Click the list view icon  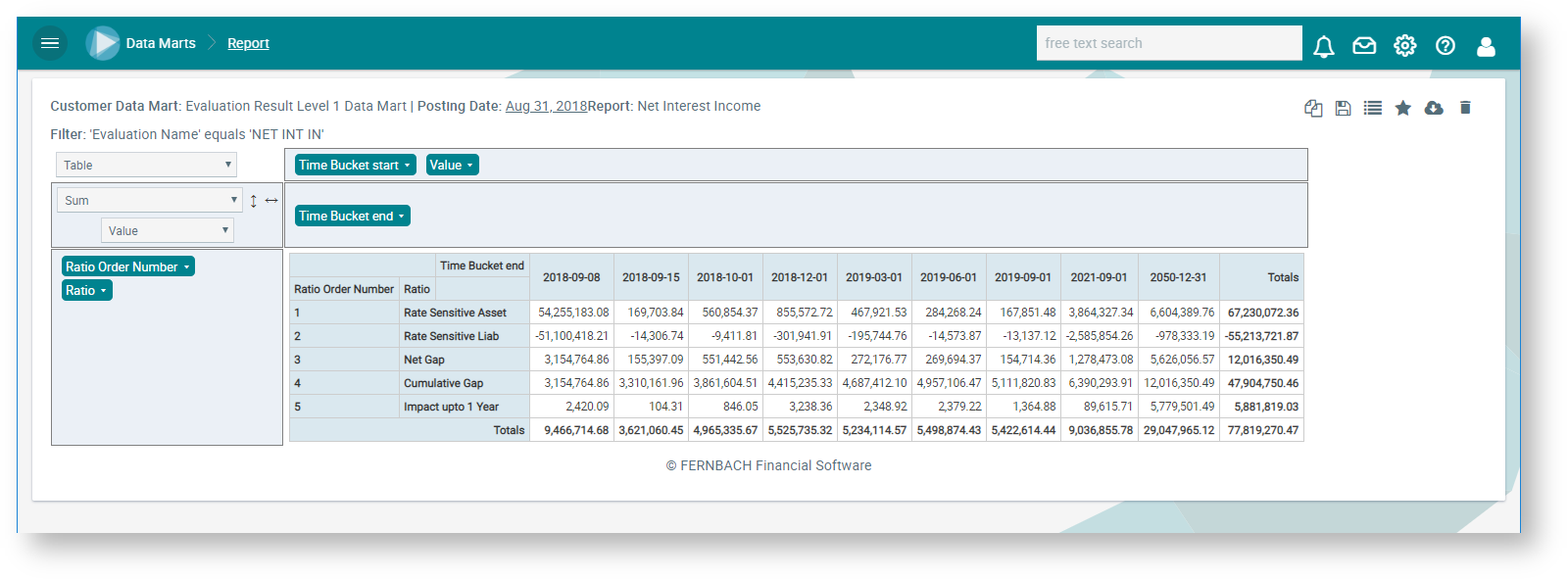click(1373, 109)
